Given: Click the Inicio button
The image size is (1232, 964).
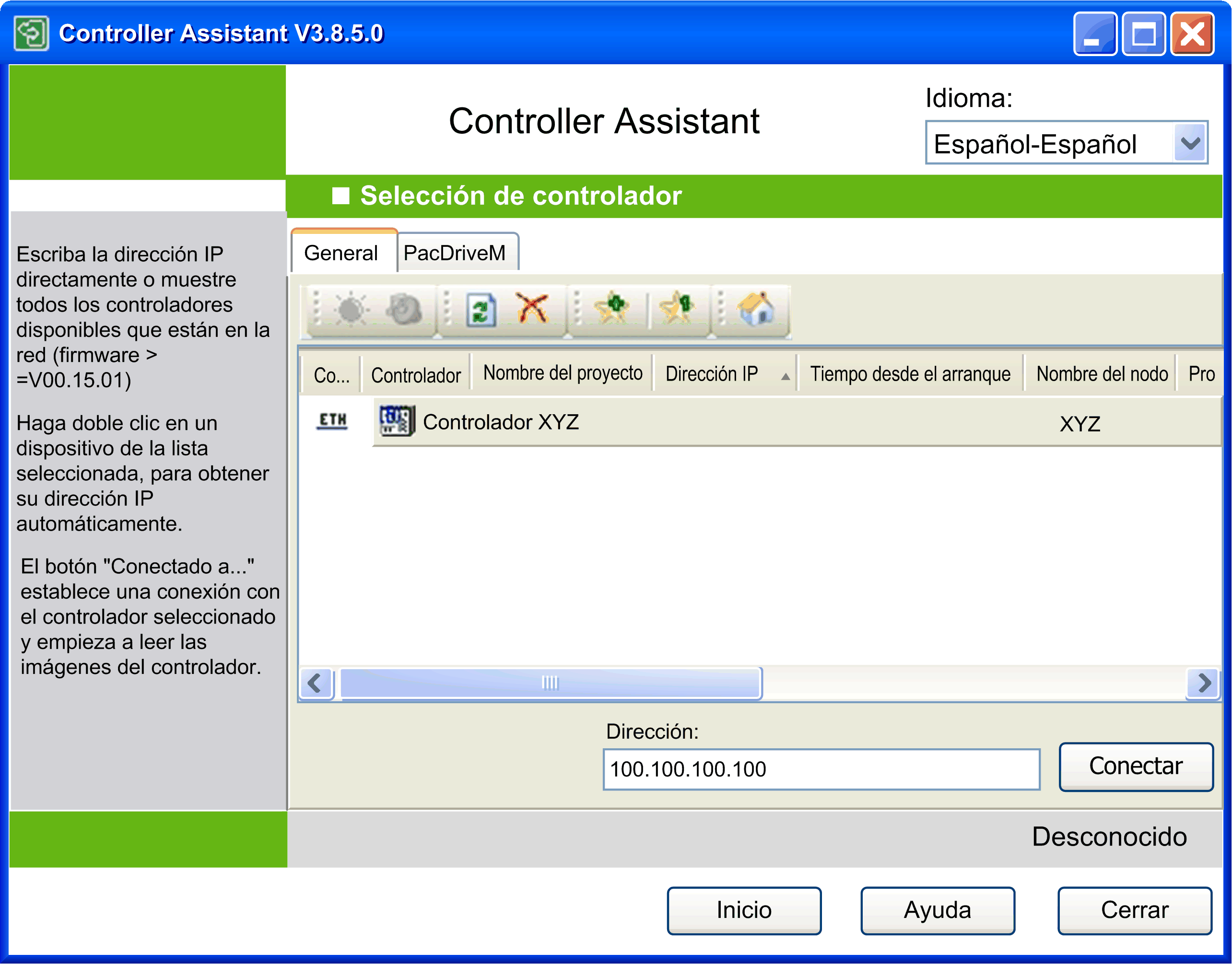Looking at the screenshot, I should (744, 910).
